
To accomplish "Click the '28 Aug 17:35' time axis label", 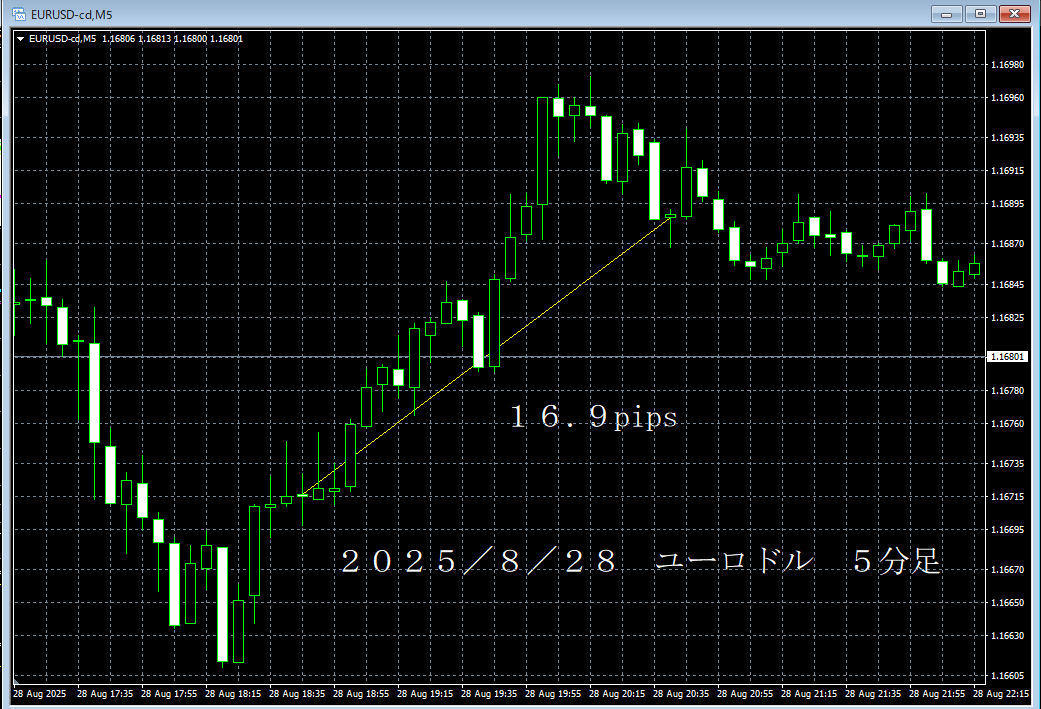I will click(x=105, y=694).
